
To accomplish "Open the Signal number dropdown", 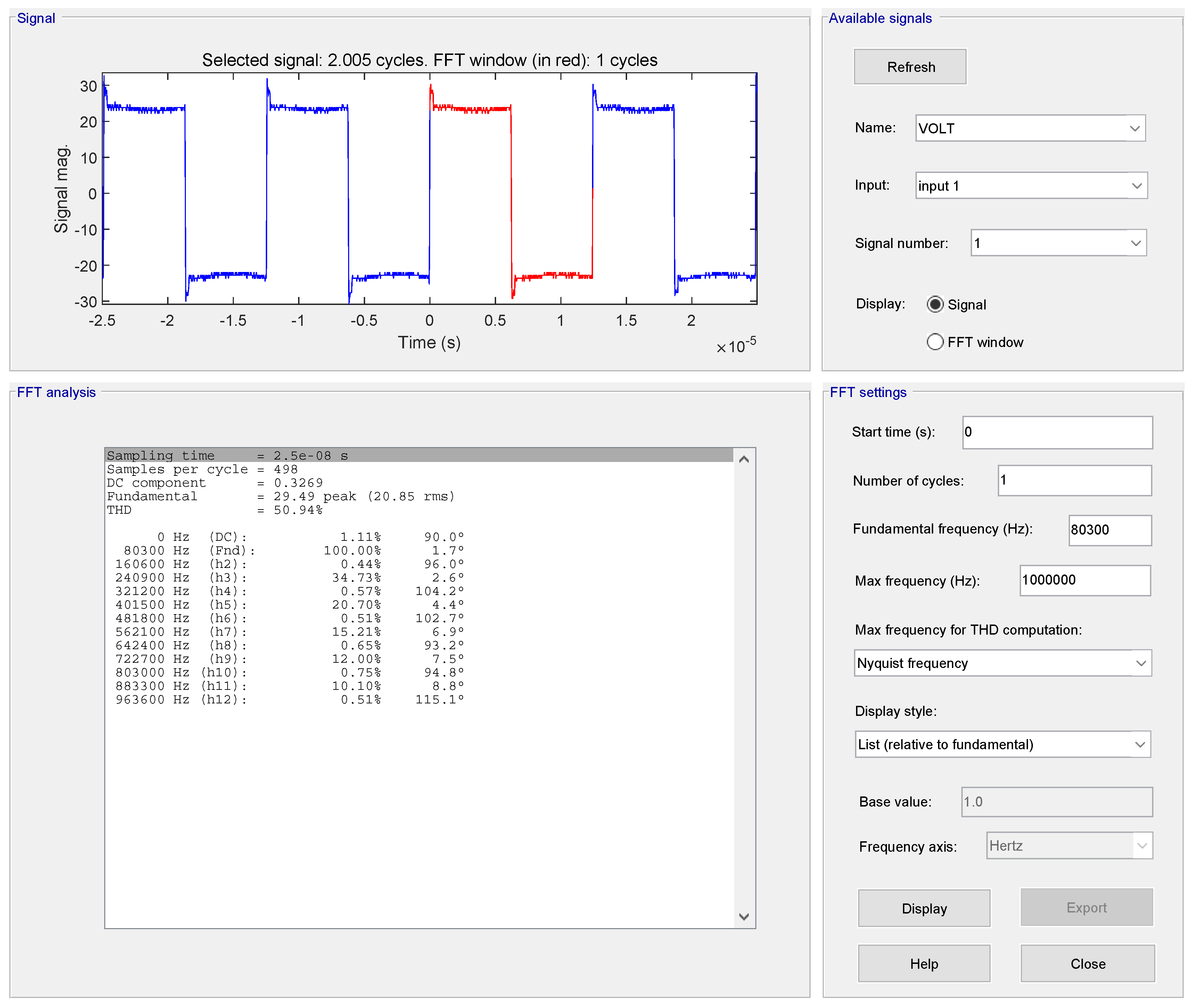I will pyautogui.click(x=1058, y=243).
